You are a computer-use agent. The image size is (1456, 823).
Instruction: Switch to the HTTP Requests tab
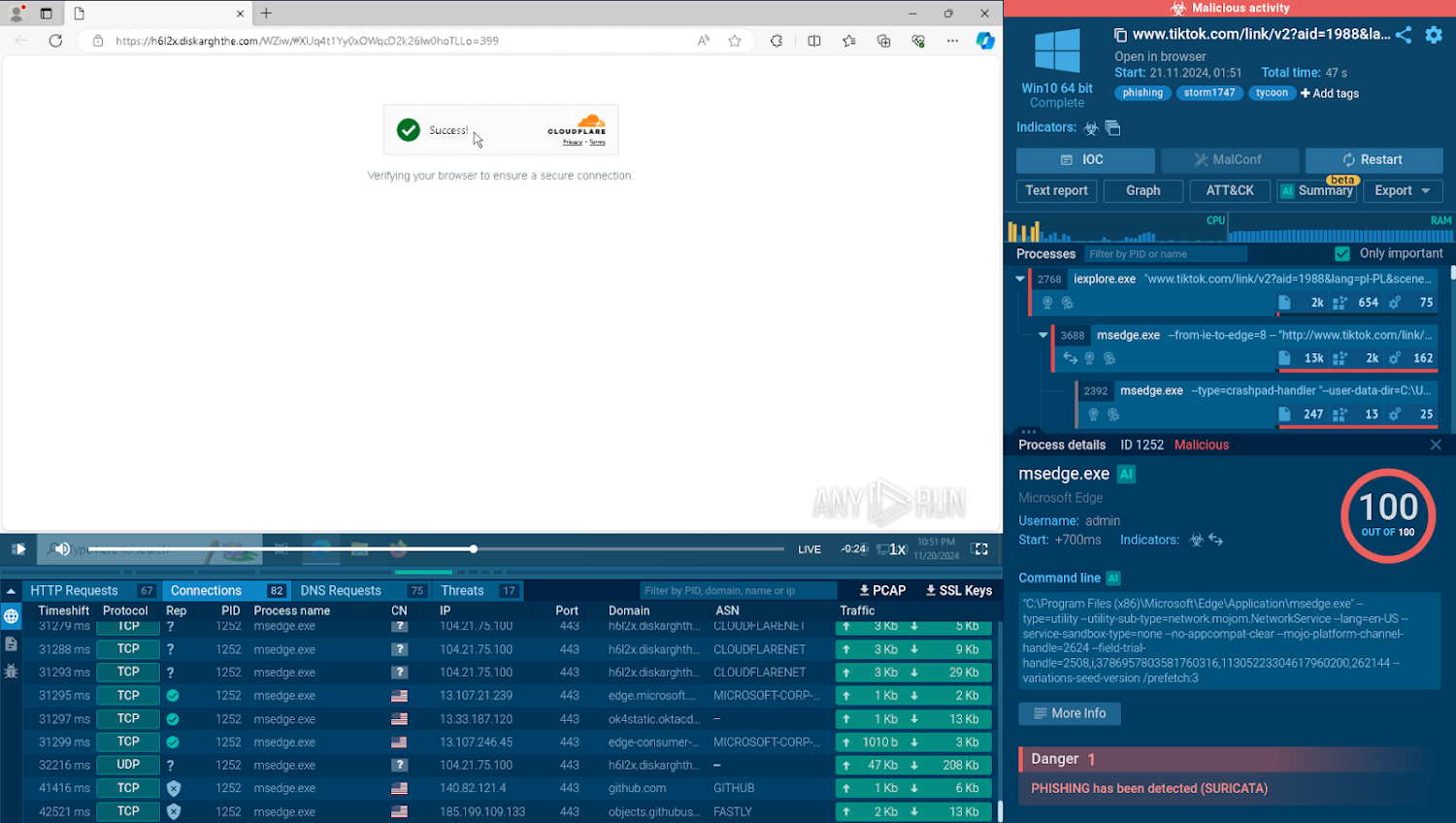92,590
